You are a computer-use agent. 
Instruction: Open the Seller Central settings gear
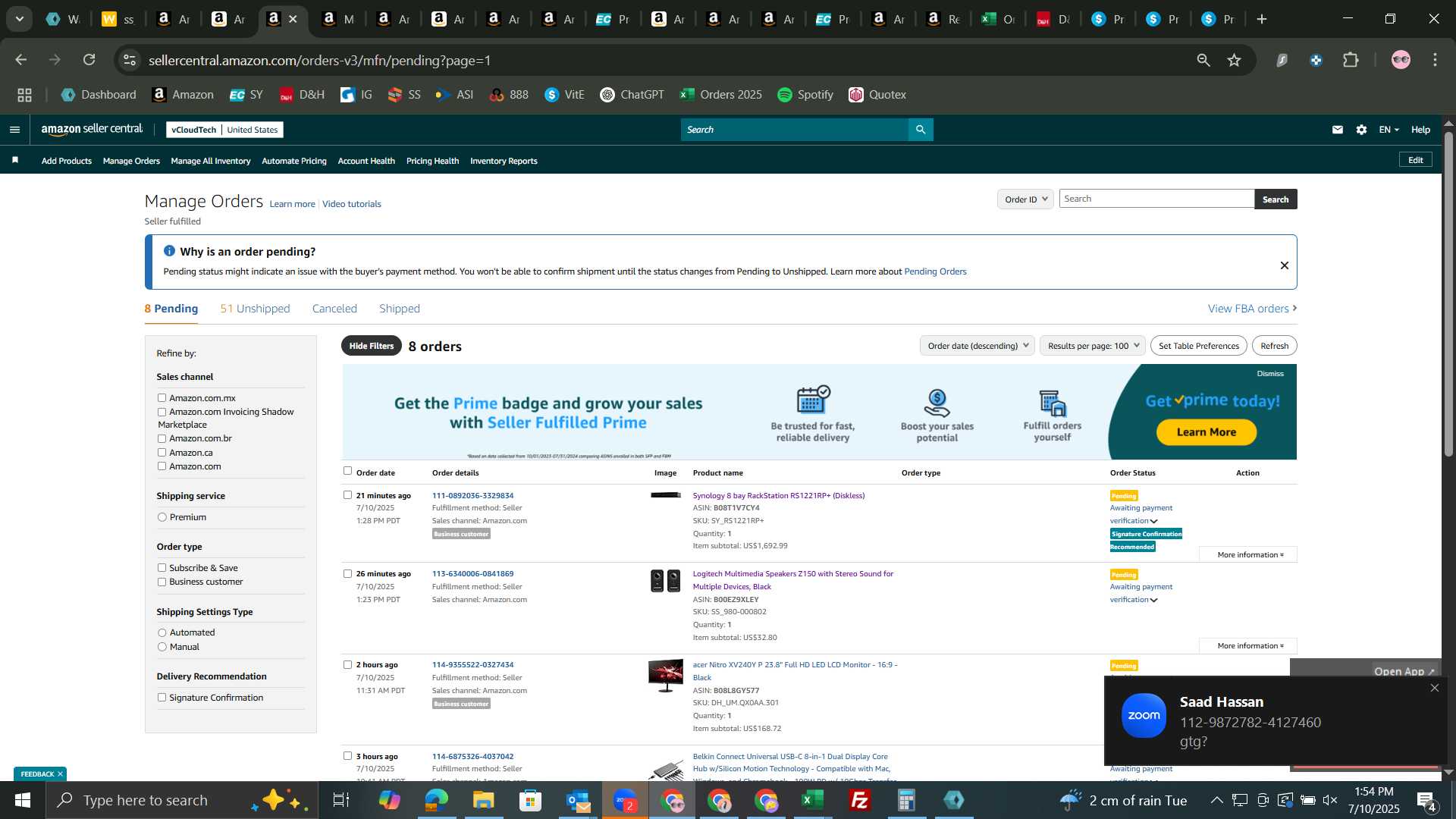point(1362,130)
